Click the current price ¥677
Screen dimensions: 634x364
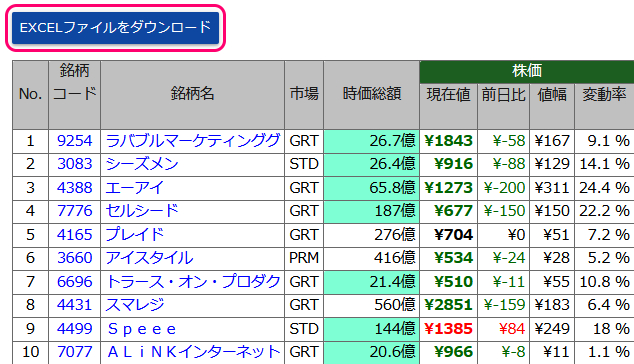tap(453, 211)
